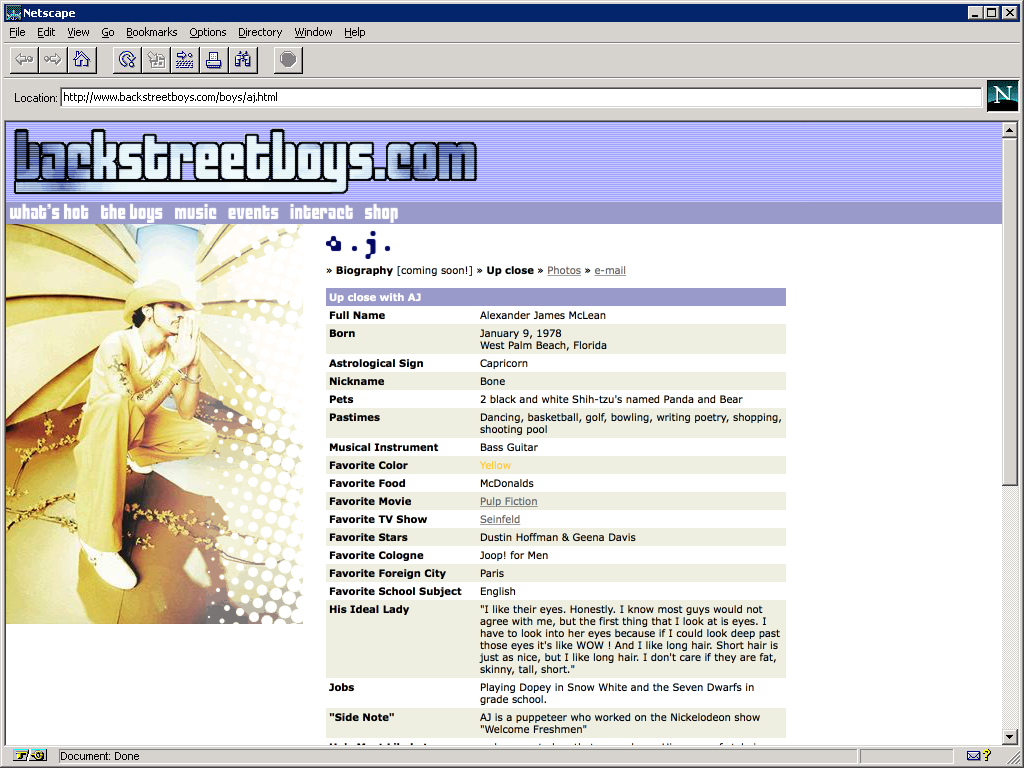
Task: Follow the Pulp Fiction link
Action: (x=508, y=502)
